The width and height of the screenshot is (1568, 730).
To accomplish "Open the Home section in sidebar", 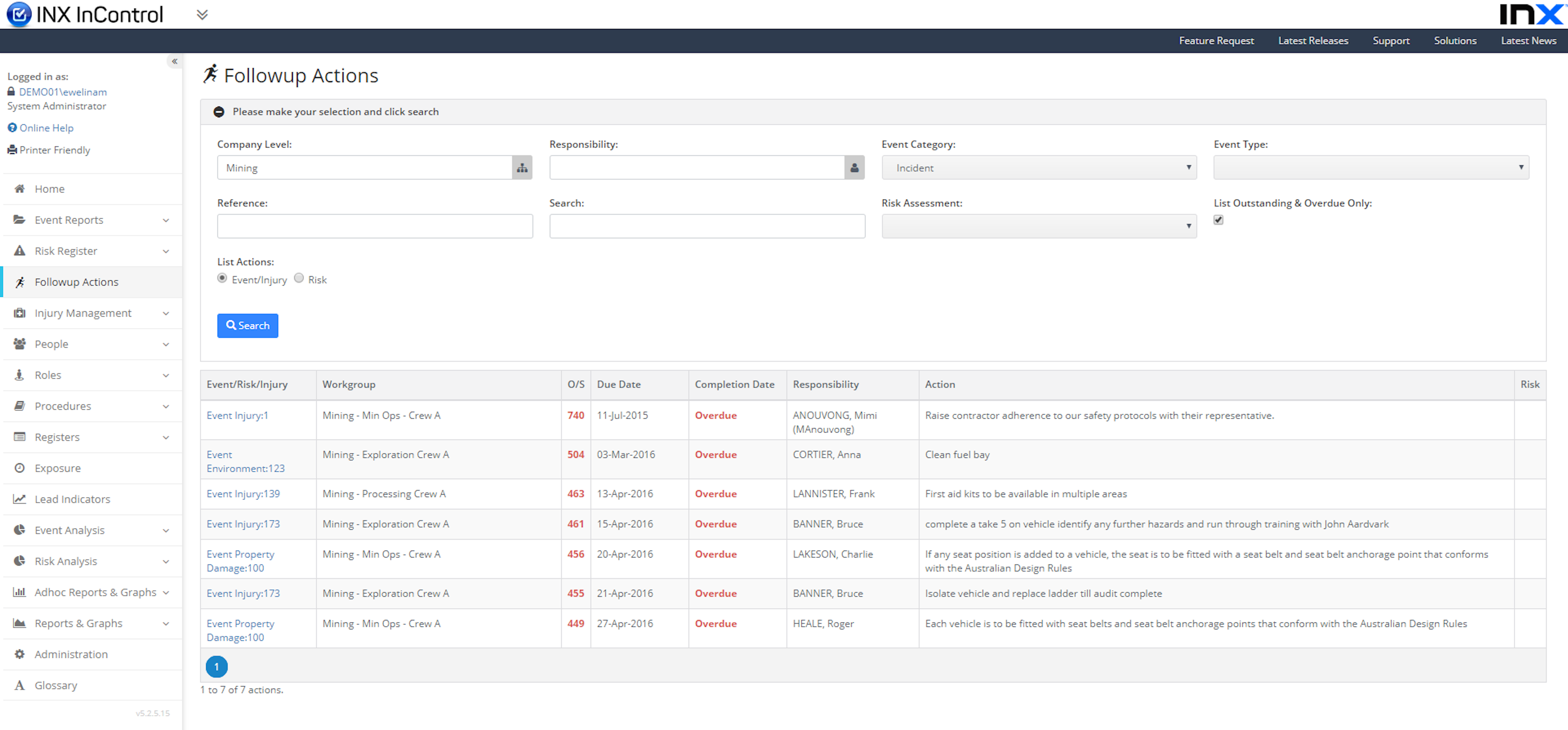I will click(20, 189).
